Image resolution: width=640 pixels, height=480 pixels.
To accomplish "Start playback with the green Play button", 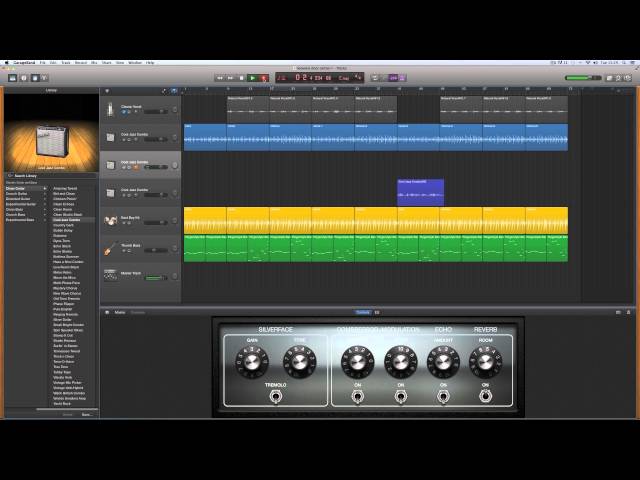I will 253,78.
